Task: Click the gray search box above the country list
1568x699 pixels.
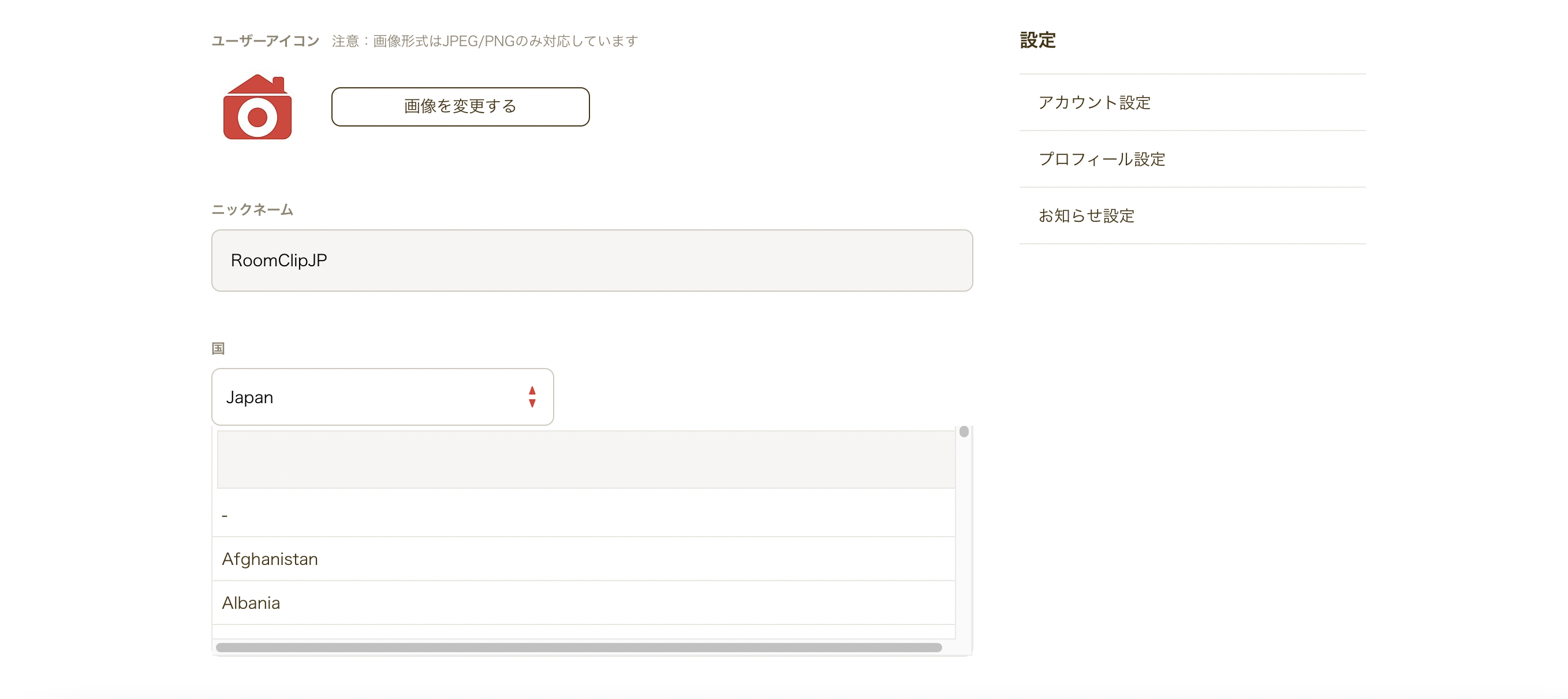Action: 585,460
